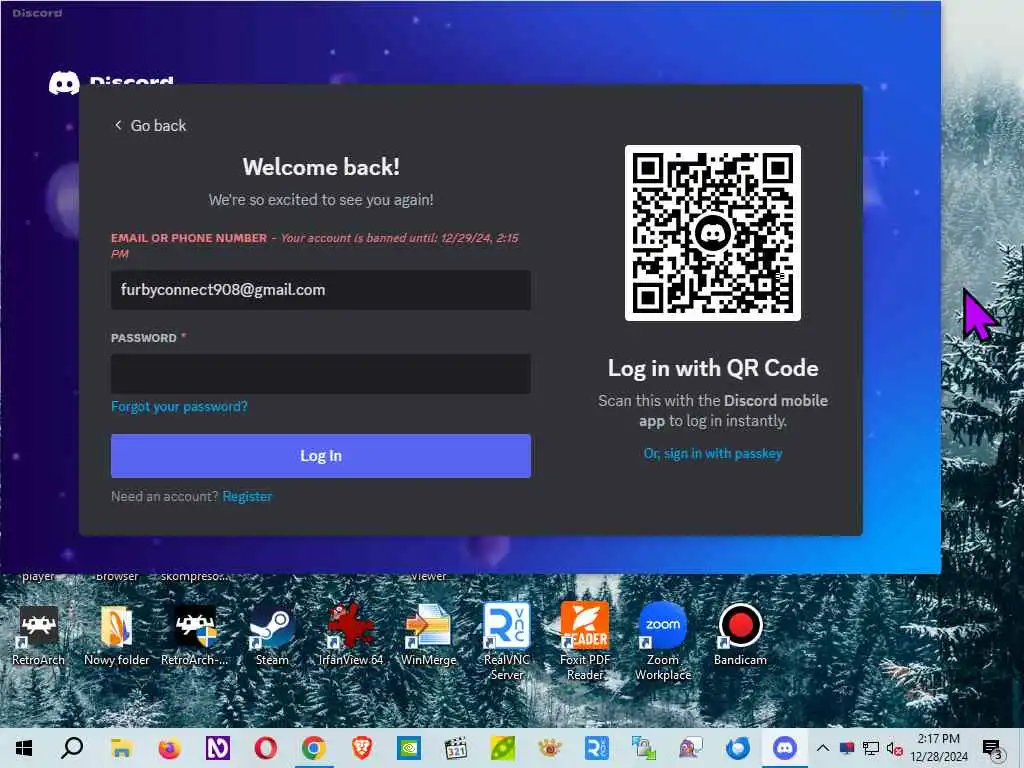Open WinMerge desktop shortcut
The image size is (1024, 768).
[428, 636]
